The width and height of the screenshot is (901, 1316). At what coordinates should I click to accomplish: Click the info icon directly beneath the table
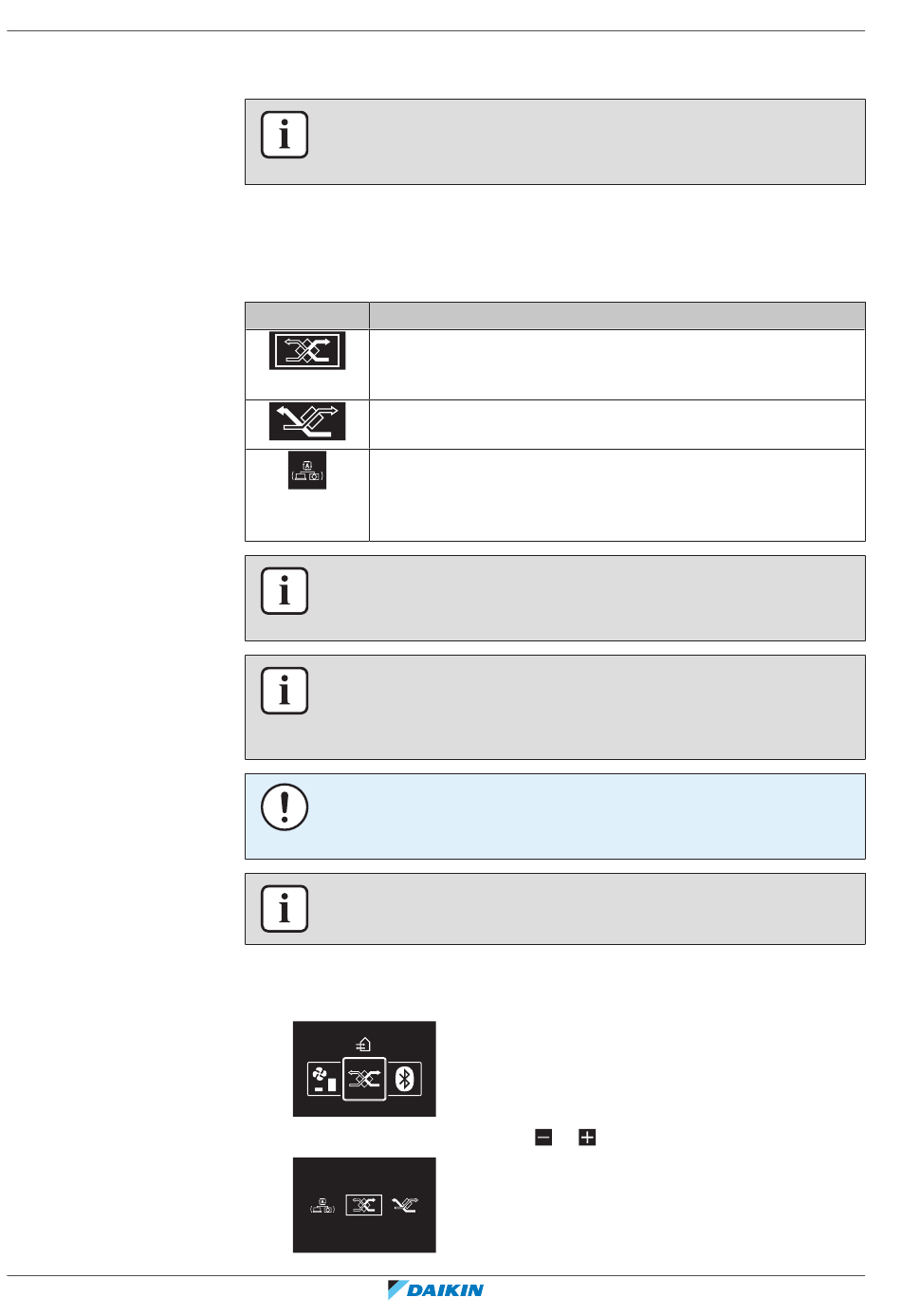click(285, 591)
